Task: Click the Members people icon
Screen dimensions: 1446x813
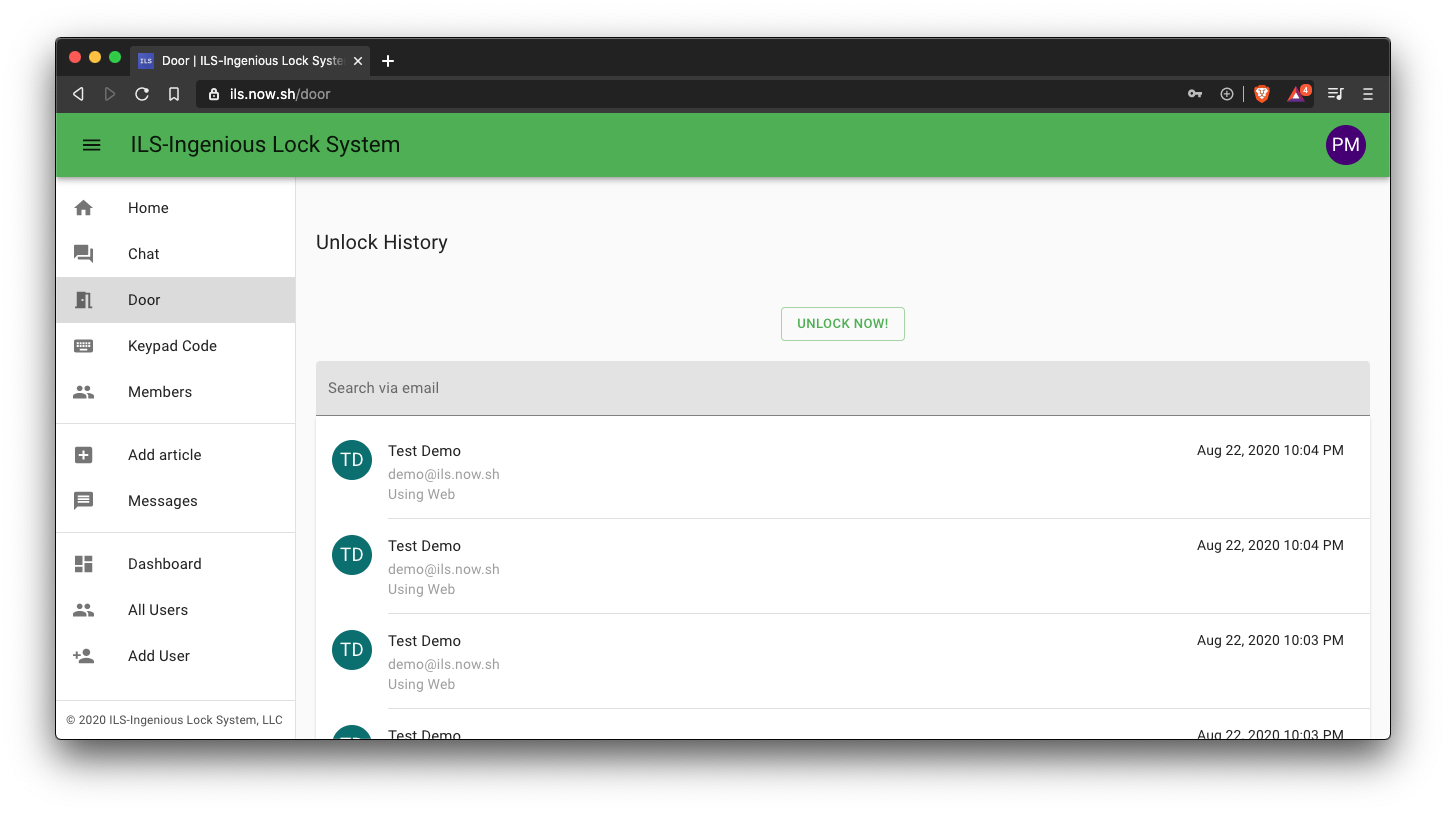Action: coord(84,392)
